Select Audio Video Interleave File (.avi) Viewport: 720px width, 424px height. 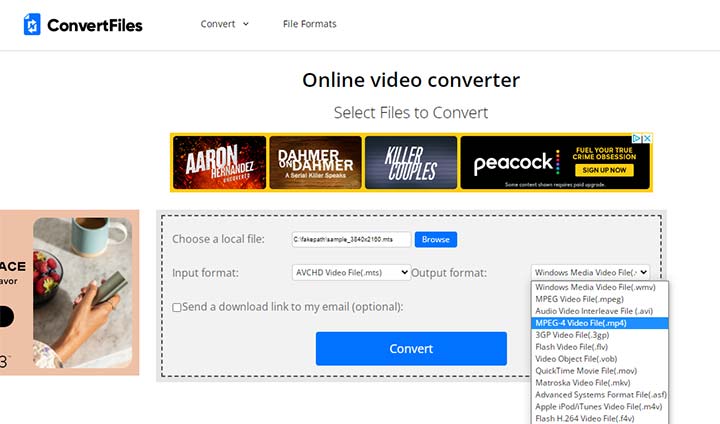click(600, 311)
